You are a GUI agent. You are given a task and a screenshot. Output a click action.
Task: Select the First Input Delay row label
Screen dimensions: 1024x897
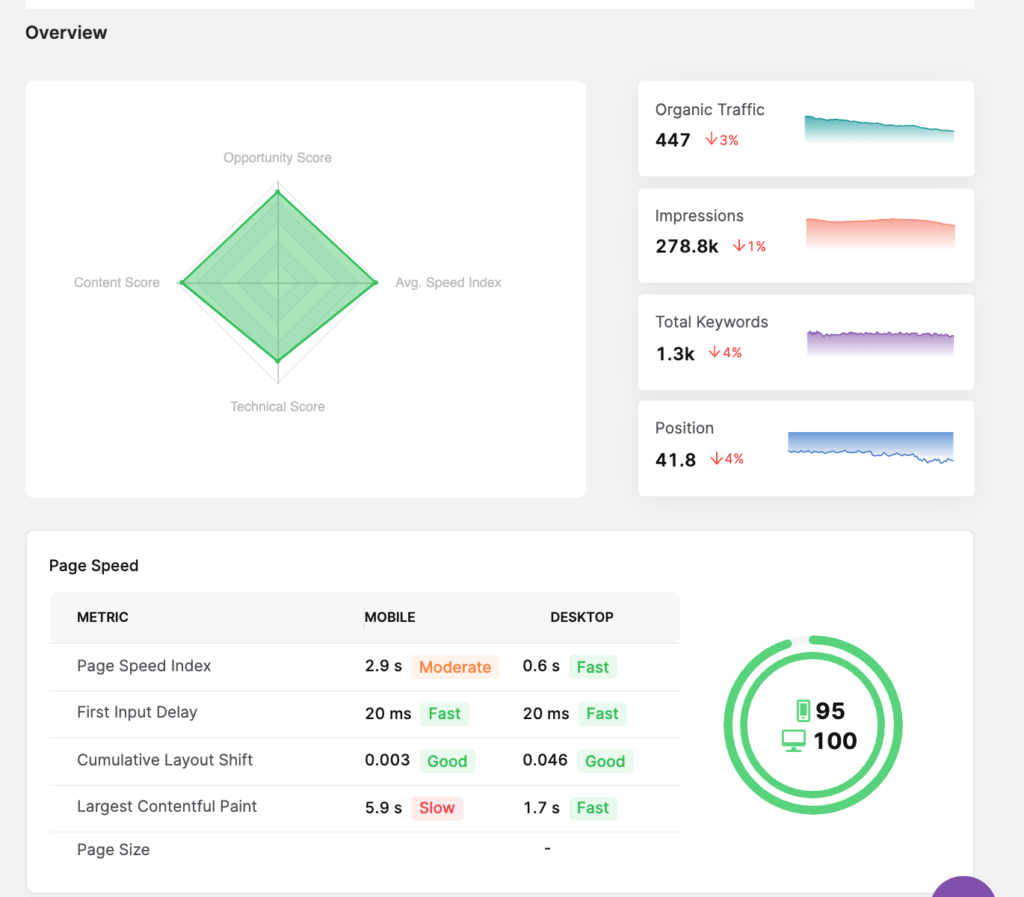pyautogui.click(x=137, y=712)
